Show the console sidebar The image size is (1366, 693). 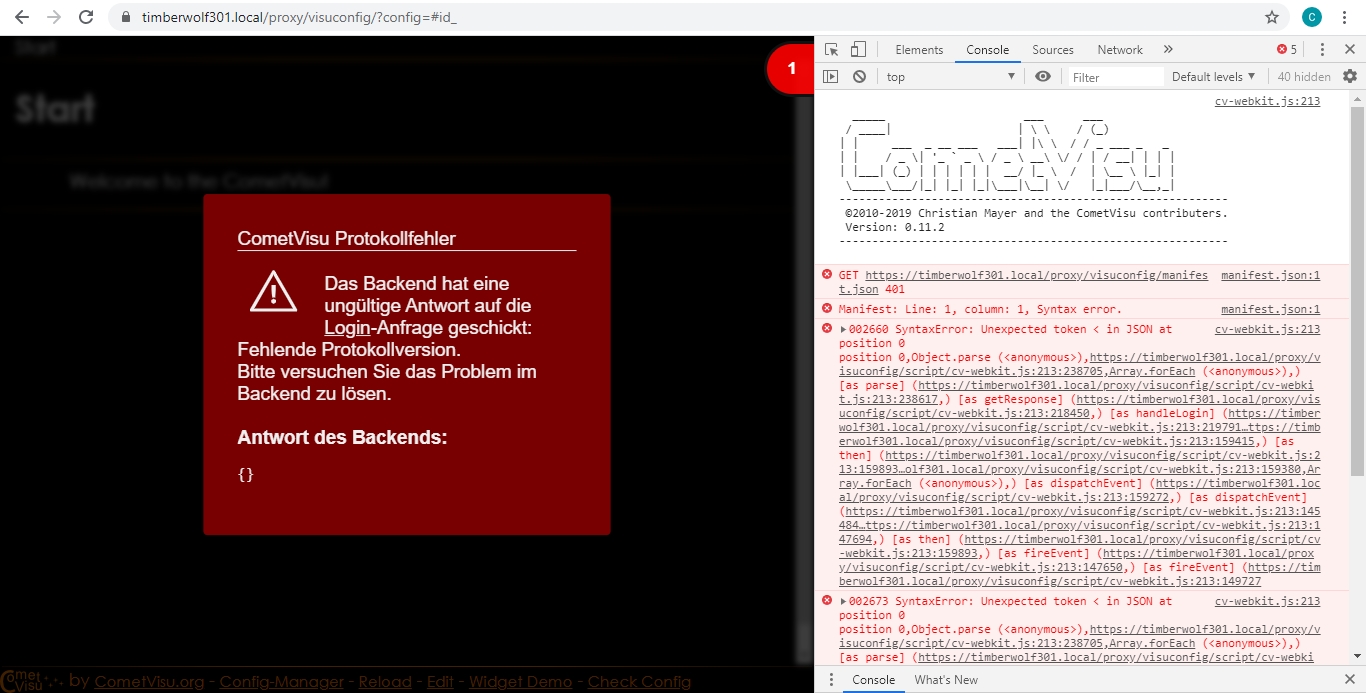point(830,77)
